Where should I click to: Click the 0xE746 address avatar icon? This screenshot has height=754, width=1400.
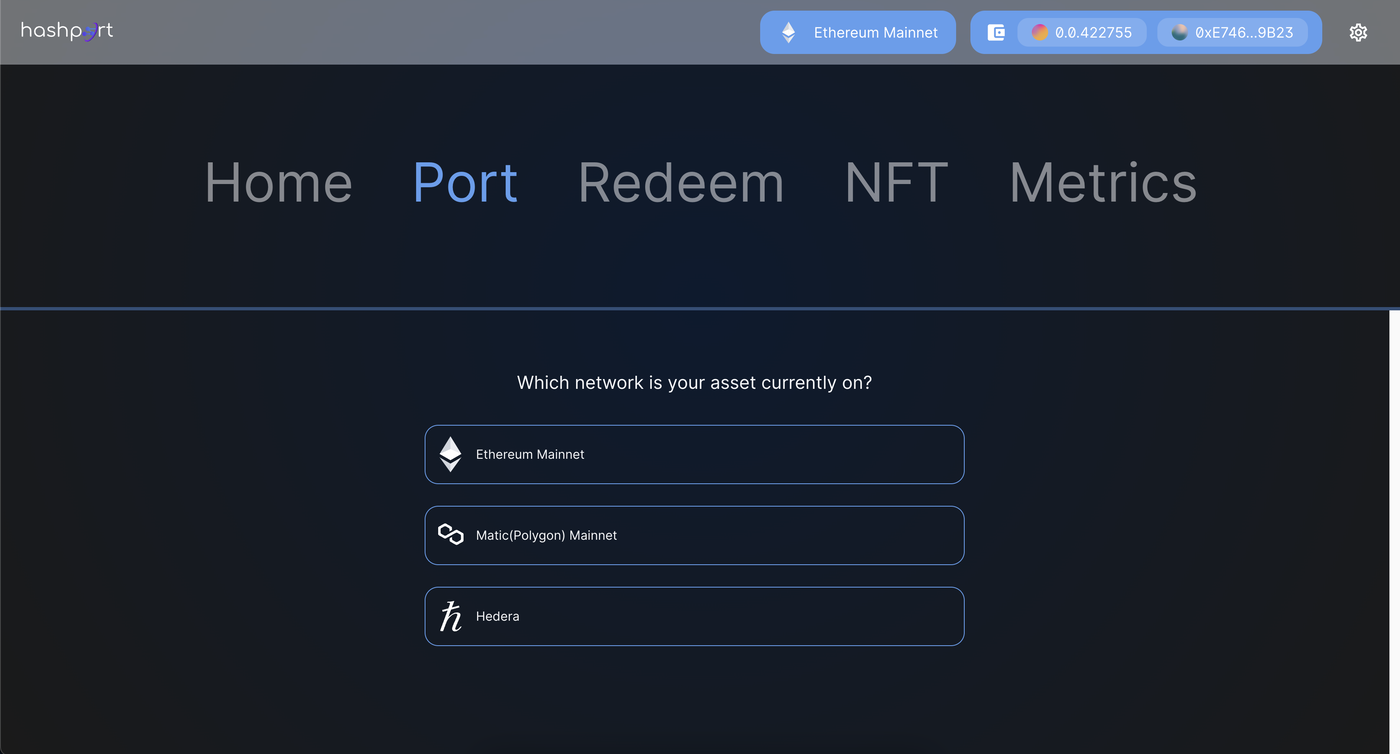coord(1180,33)
